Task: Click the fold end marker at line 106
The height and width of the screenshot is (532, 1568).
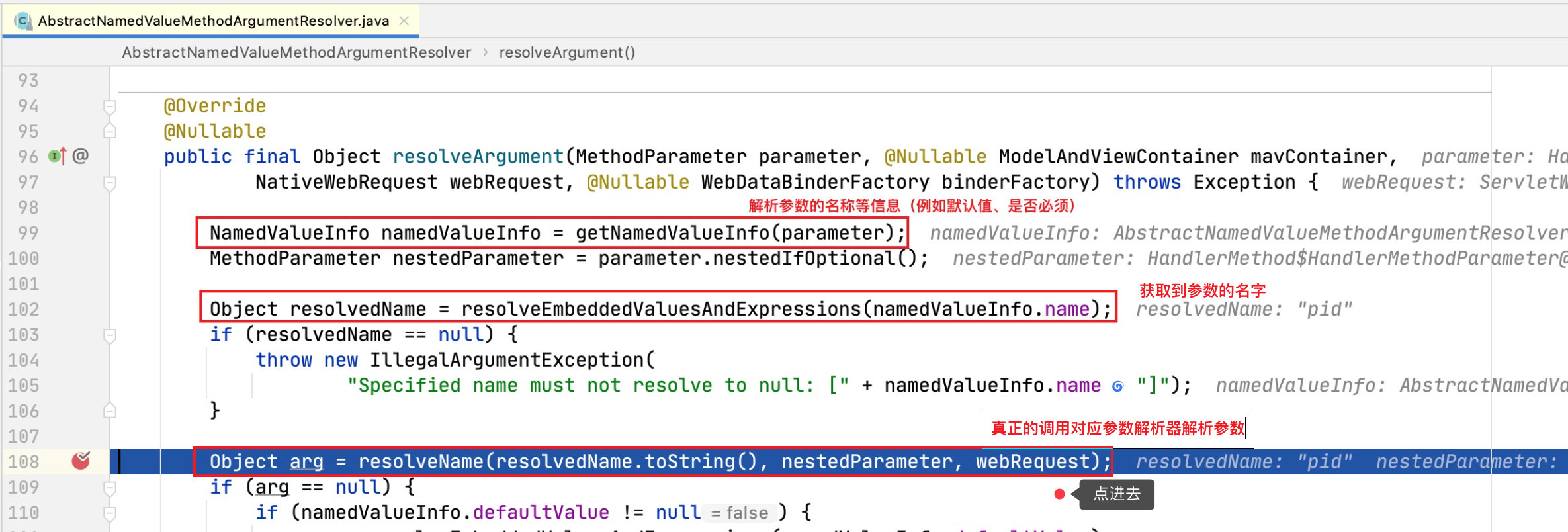Action: point(110,411)
